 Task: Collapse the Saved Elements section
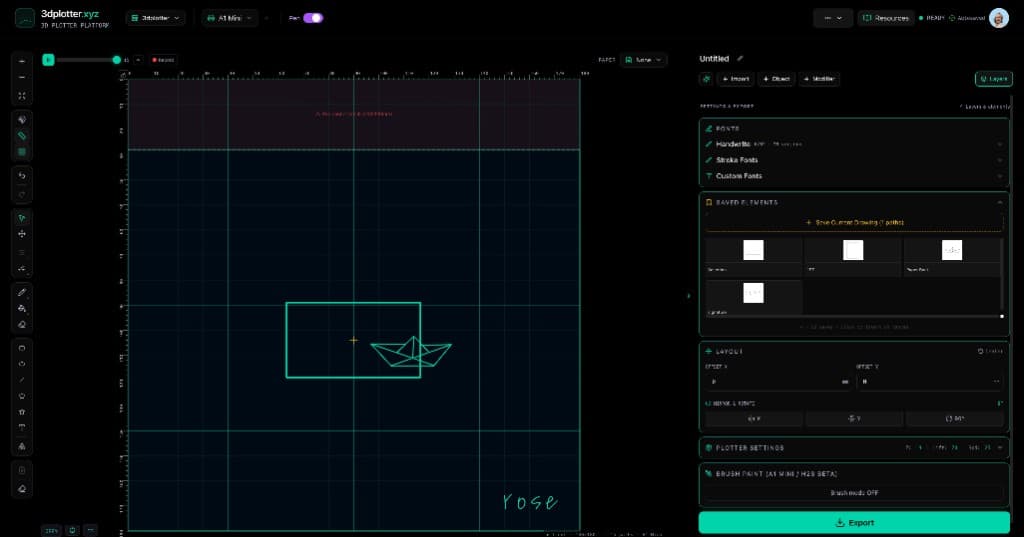[x=999, y=203]
